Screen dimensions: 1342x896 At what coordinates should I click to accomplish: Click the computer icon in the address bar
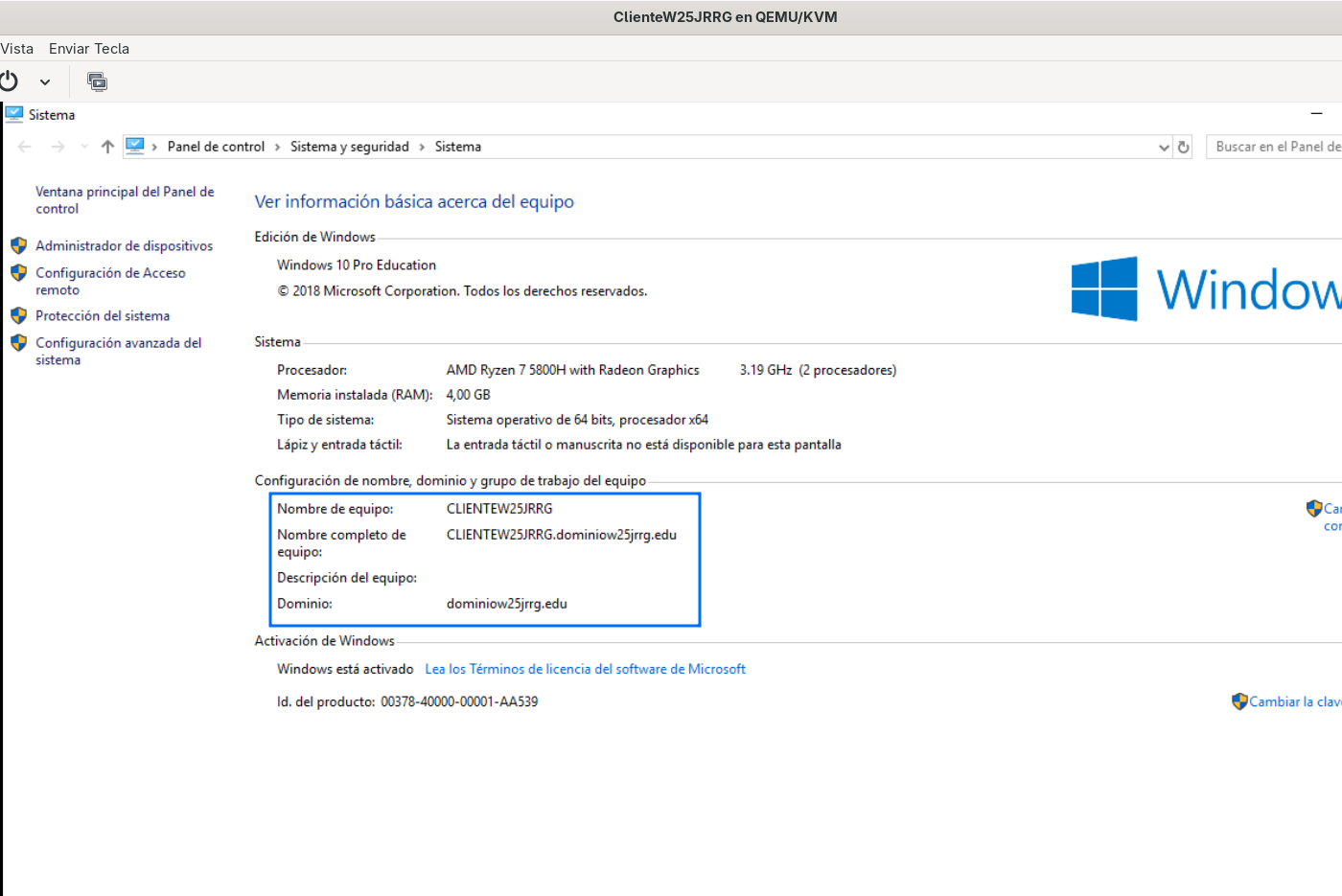tap(135, 146)
